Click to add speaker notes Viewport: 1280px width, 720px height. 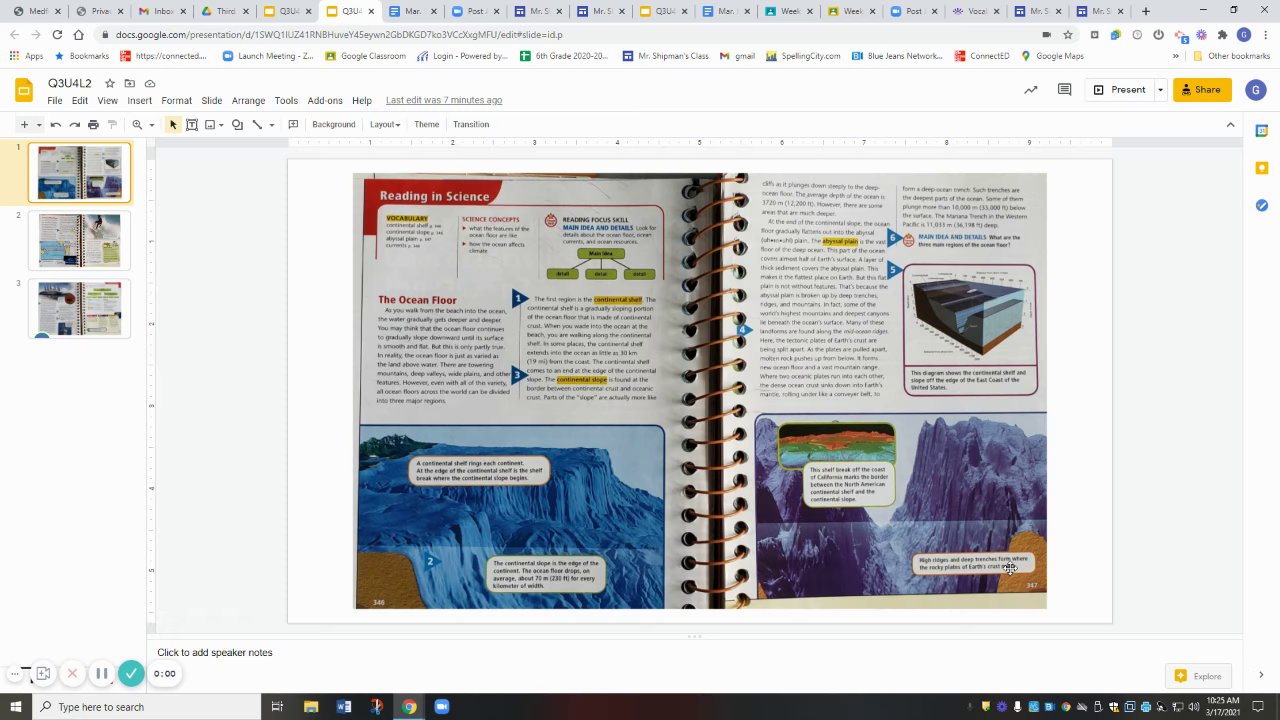[x=215, y=653]
